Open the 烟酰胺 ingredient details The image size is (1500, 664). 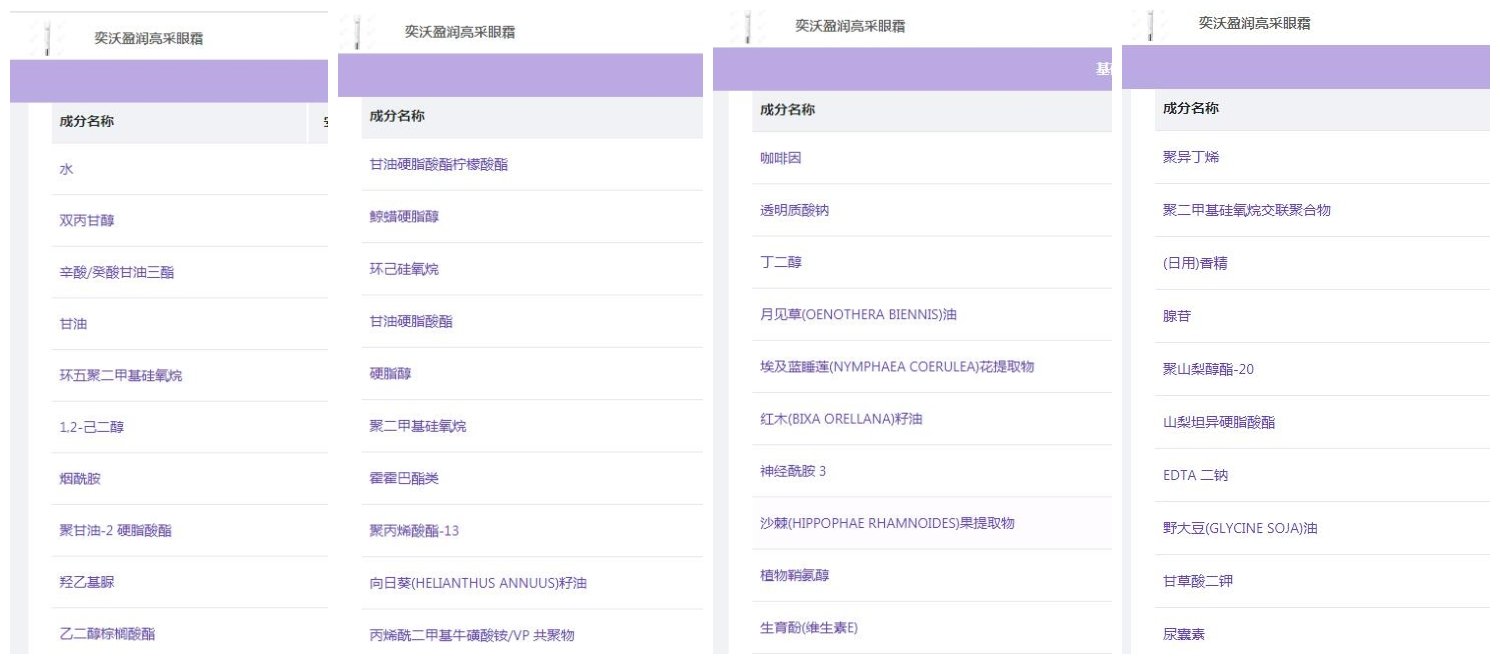(80, 479)
